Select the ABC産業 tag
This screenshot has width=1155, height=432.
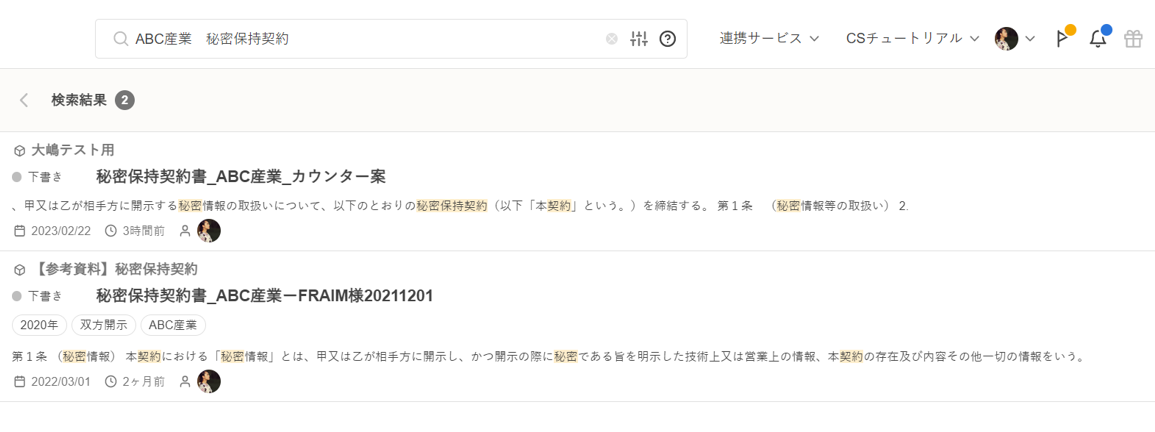173,325
